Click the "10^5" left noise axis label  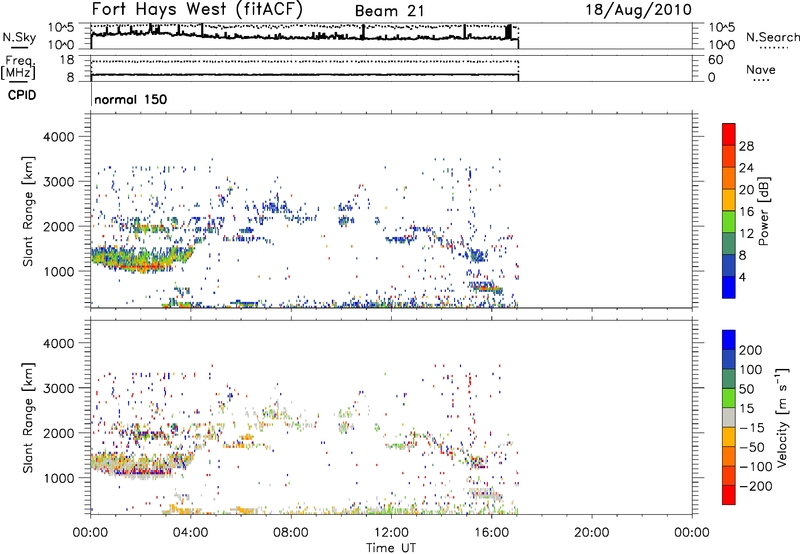click(61, 28)
